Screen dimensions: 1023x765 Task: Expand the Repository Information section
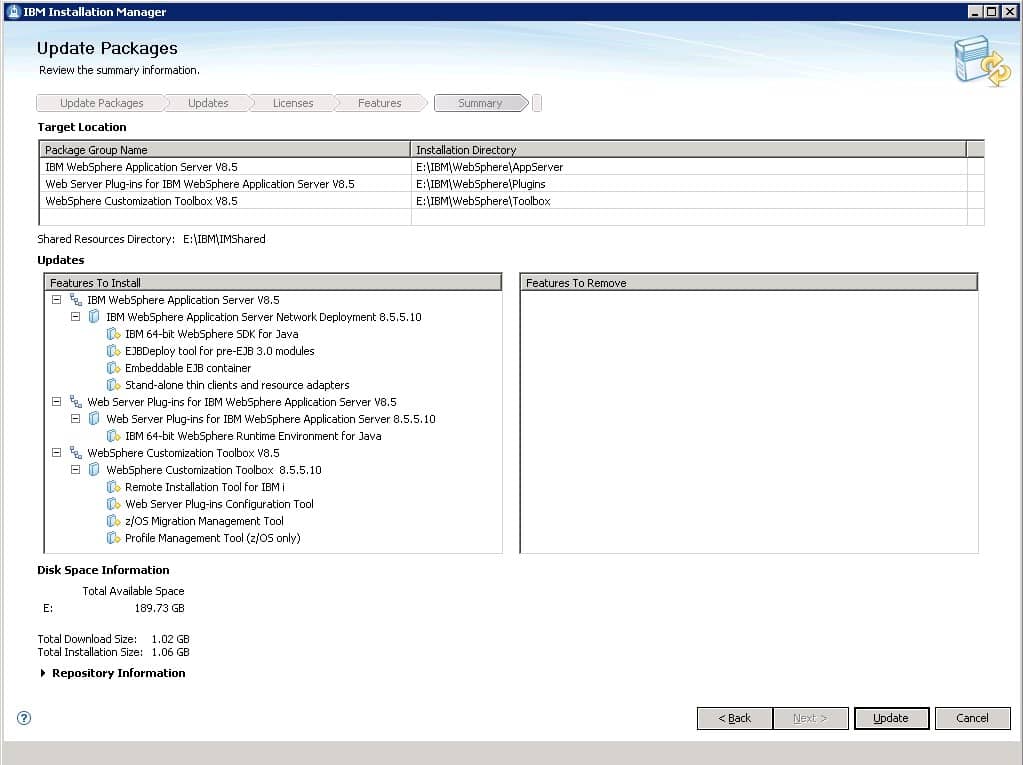[x=43, y=673]
